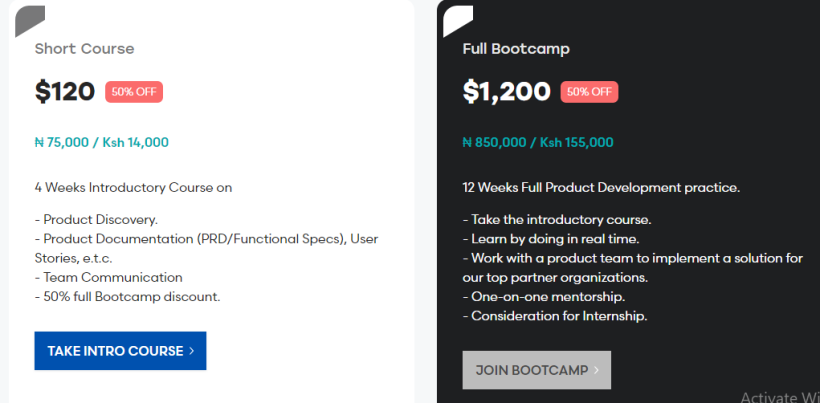Viewport: 820px width, 403px height.
Task: Click the Product Discovery list item
Action: [96, 219]
